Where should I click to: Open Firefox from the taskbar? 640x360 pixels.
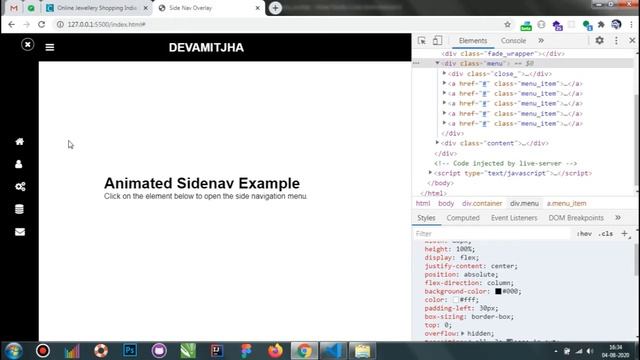click(275, 351)
